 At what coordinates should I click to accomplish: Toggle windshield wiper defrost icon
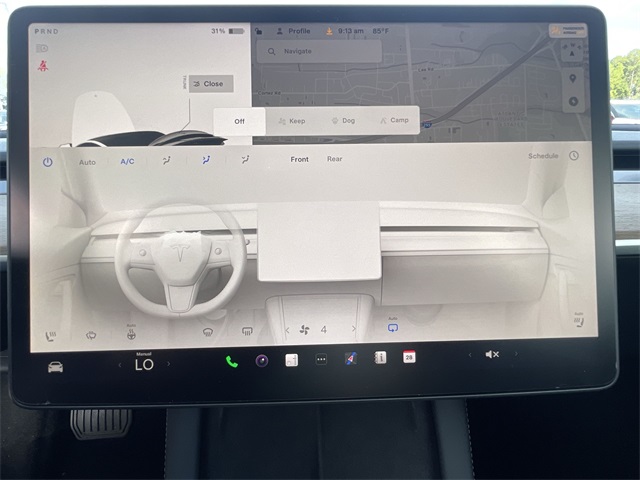point(91,336)
